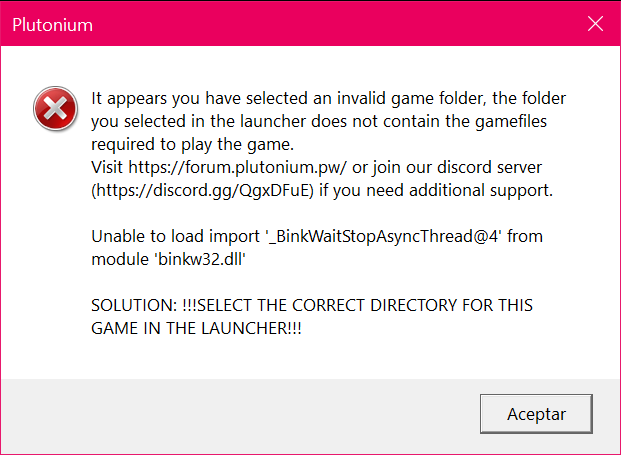Click the forum.plutonium.pw URL text
Image resolution: width=621 pixels, height=455 pixels.
click(238, 168)
